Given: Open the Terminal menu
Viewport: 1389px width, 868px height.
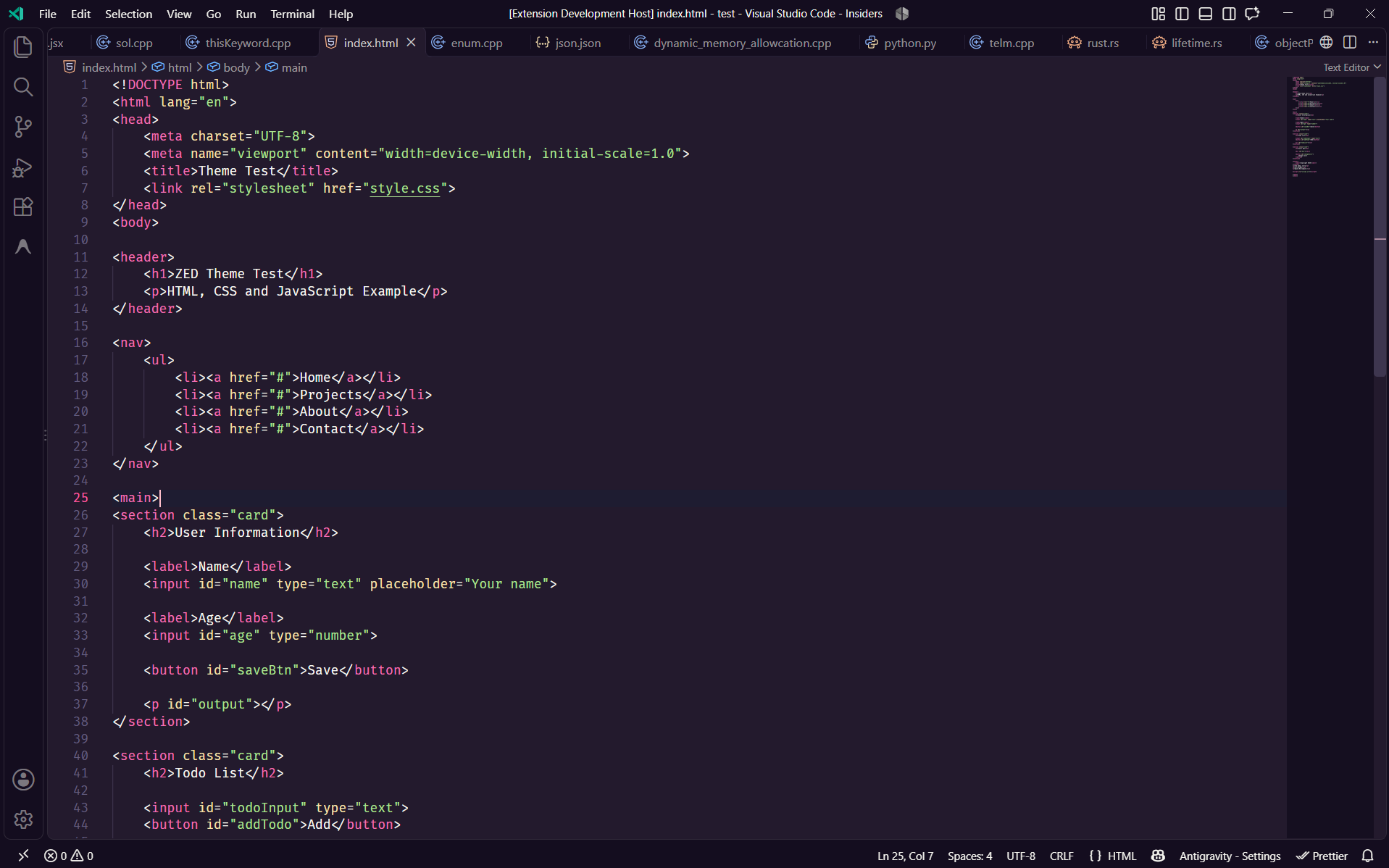Looking at the screenshot, I should pos(292,14).
